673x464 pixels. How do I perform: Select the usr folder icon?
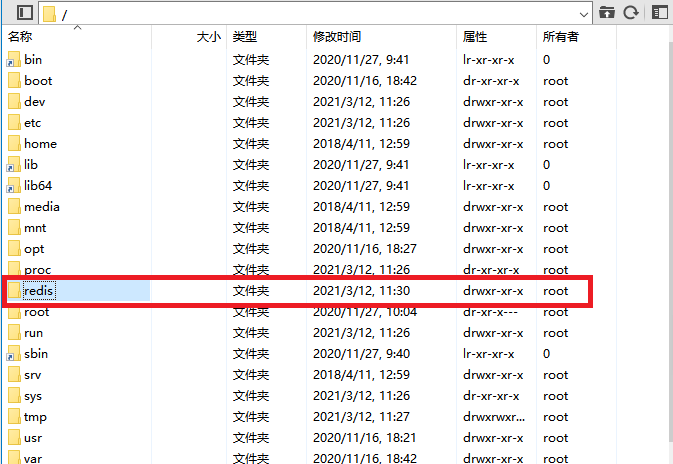click(x=14, y=438)
